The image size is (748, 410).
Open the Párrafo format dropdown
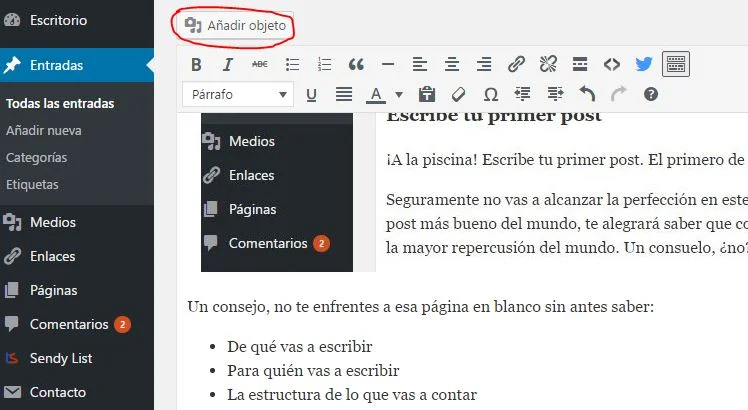(238, 95)
